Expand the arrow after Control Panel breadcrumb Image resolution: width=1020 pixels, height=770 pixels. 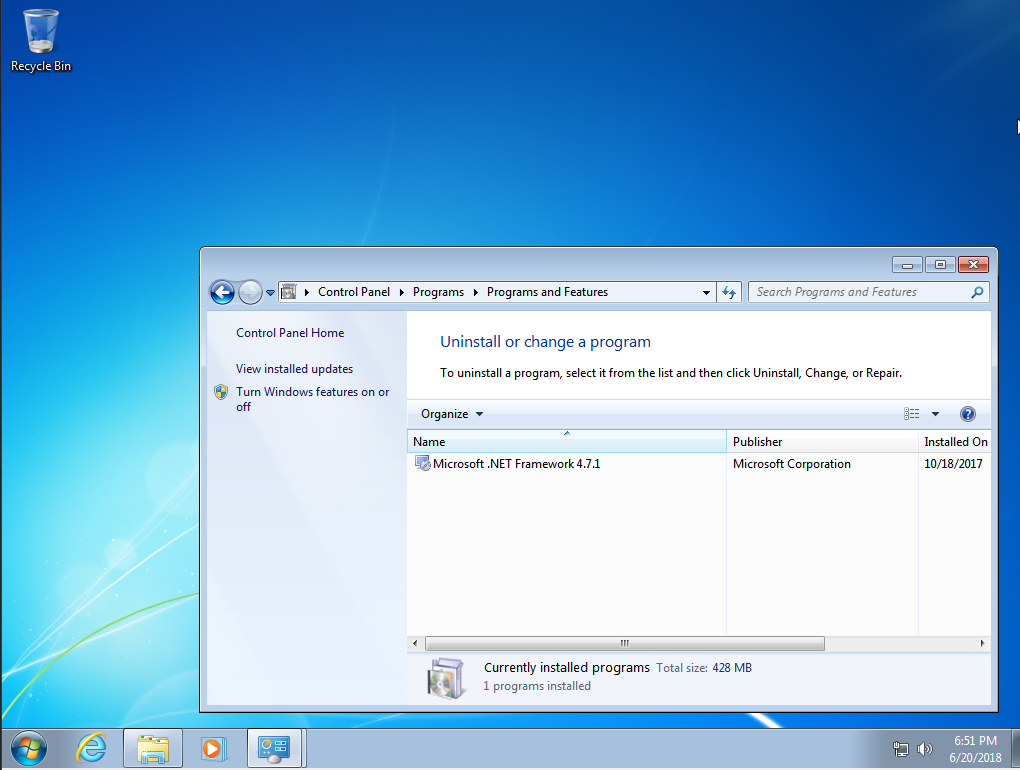click(x=402, y=292)
